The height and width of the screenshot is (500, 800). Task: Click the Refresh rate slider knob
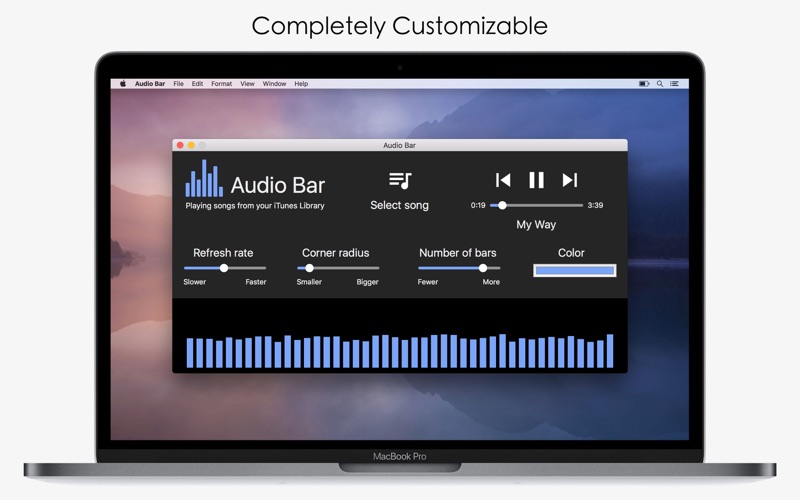(x=223, y=268)
